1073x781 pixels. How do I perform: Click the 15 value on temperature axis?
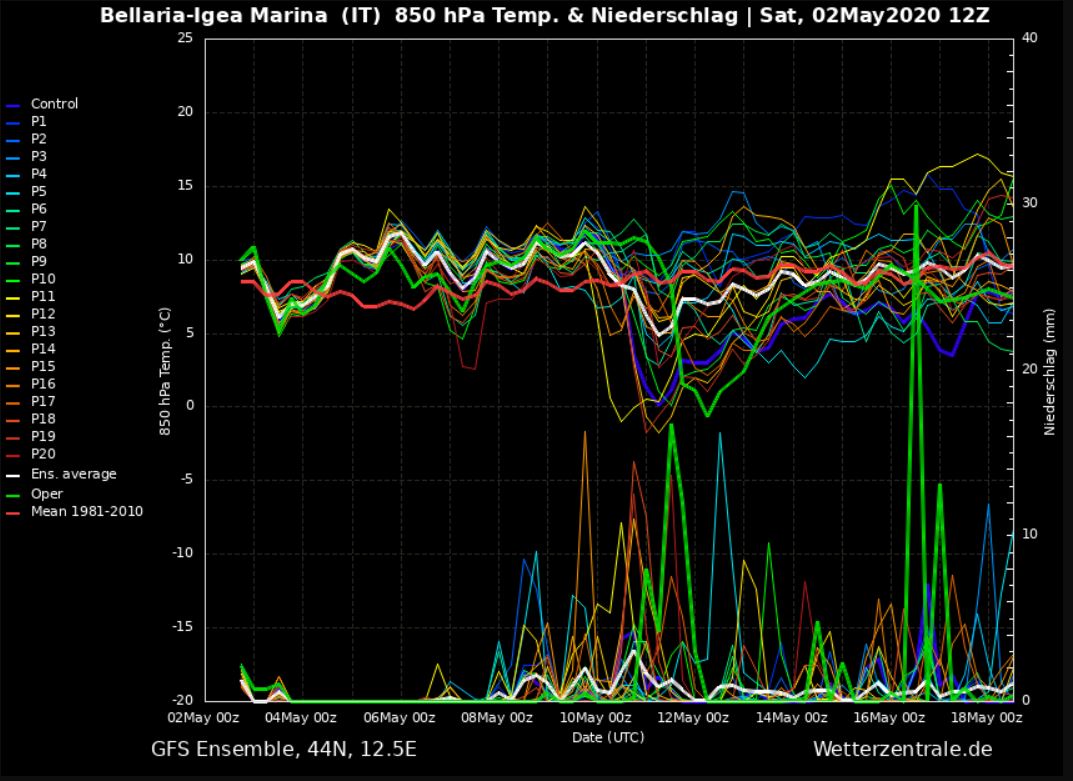pyautogui.click(x=185, y=185)
